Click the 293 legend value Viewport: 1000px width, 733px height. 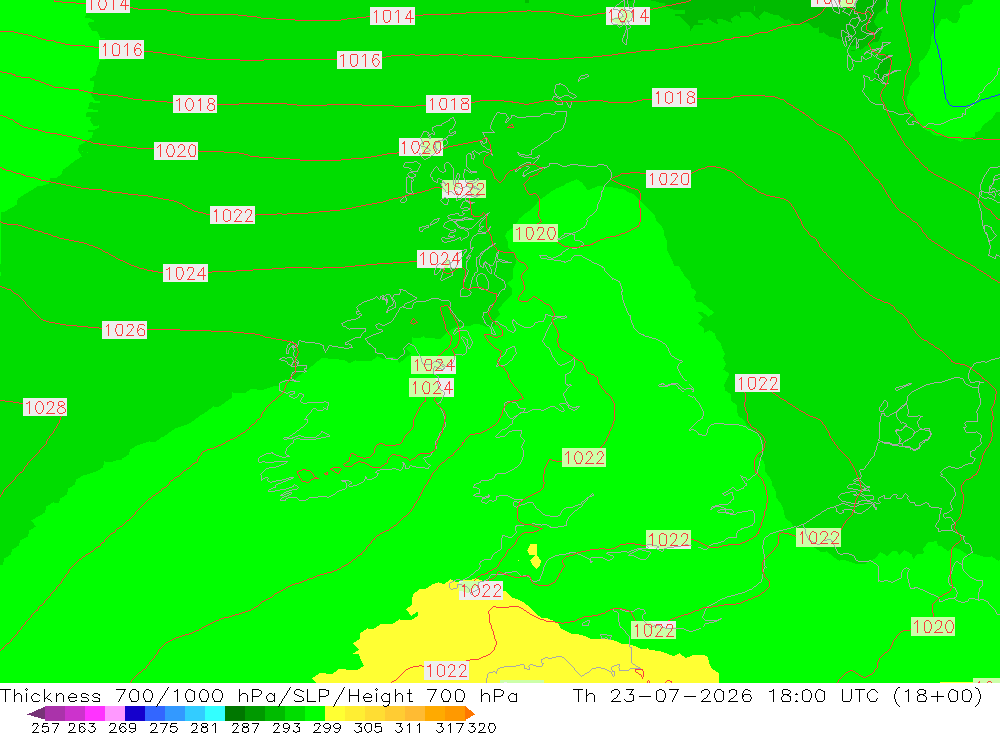pyautogui.click(x=286, y=727)
